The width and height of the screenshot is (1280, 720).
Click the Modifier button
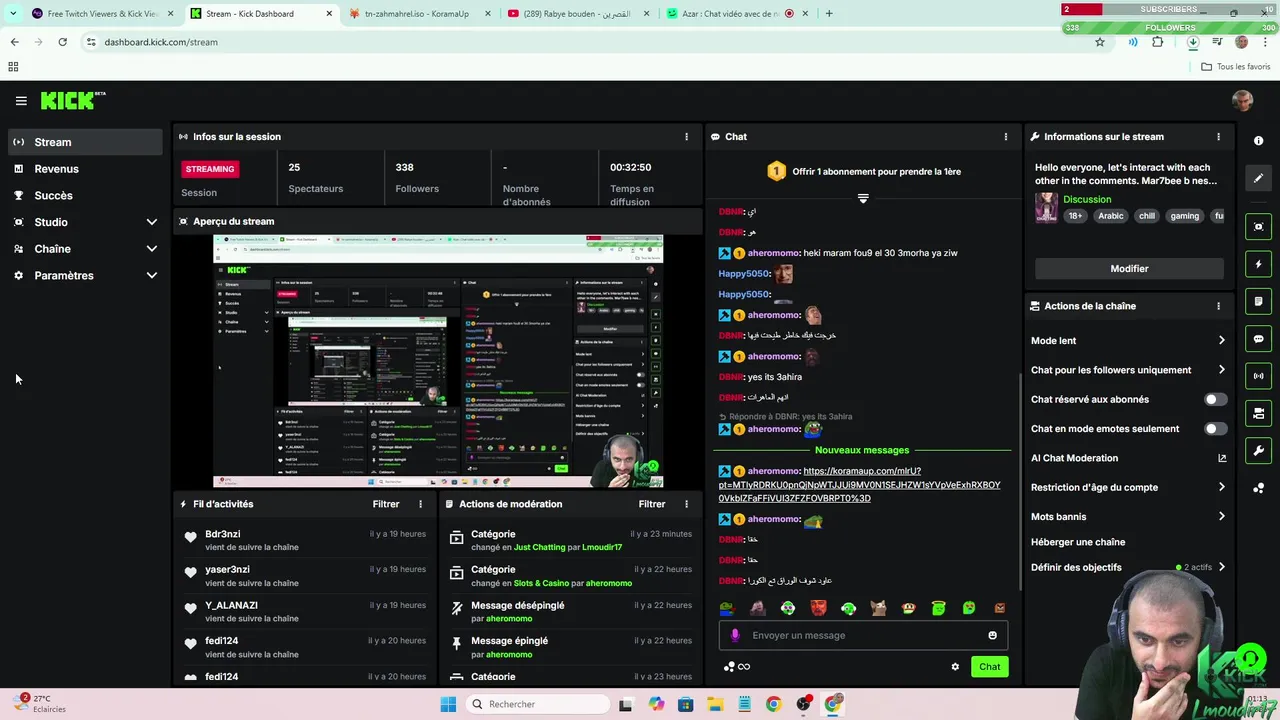tap(1129, 268)
